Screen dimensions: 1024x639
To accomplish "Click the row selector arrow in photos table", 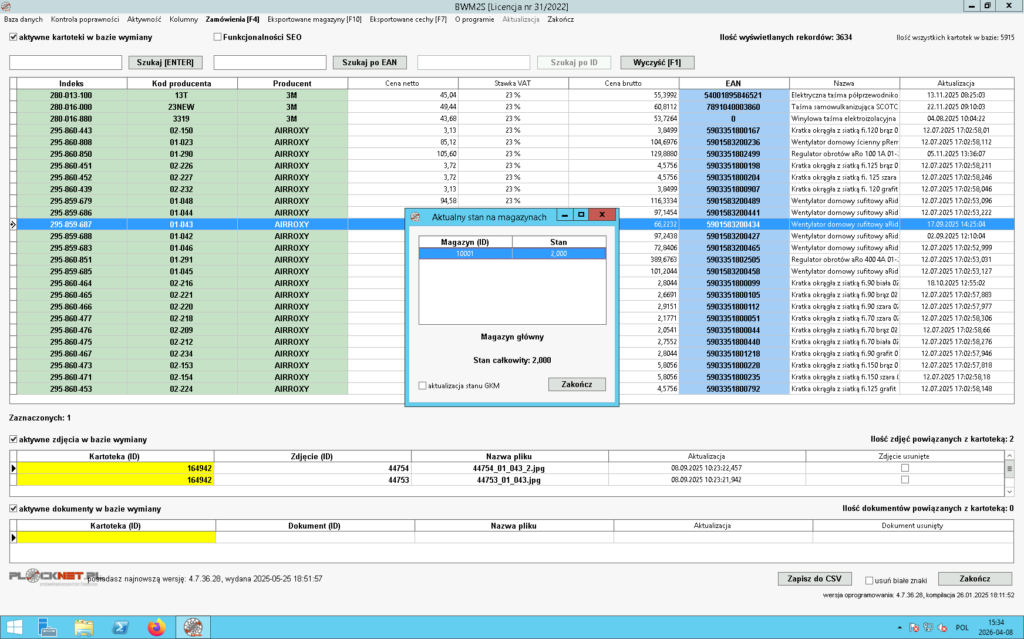I will pyautogui.click(x=13, y=468).
